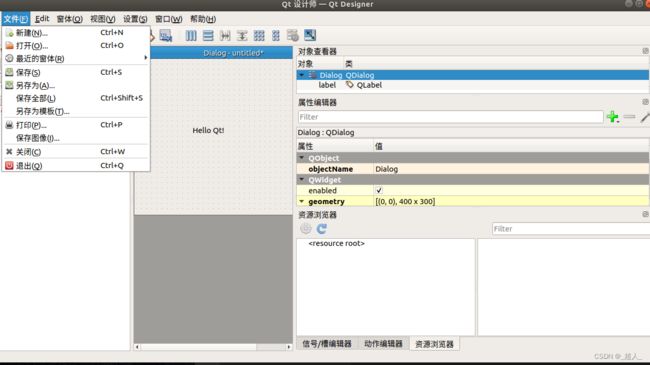This screenshot has width=650, height=365.
Task: Switch to the 动作编辑器 tab
Action: coord(383,344)
